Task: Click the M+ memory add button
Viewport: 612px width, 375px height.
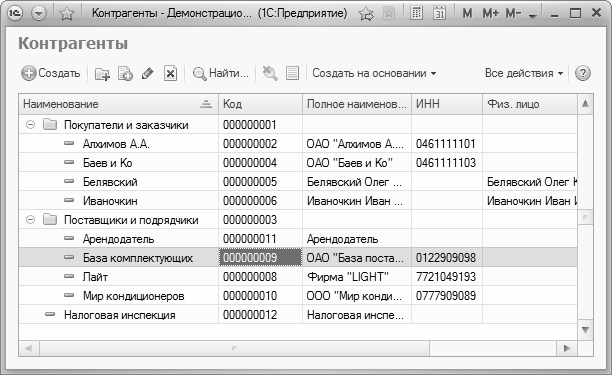Action: pos(491,14)
